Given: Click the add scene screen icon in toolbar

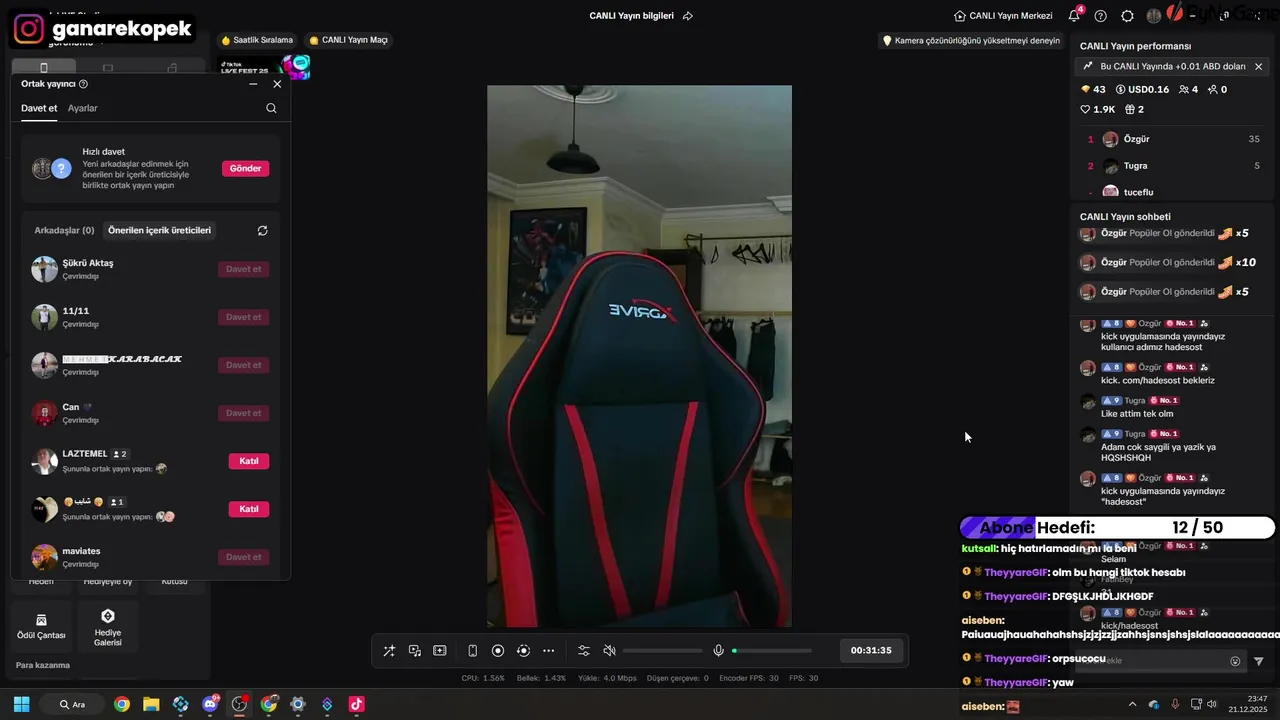Looking at the screenshot, I should pos(439,650).
